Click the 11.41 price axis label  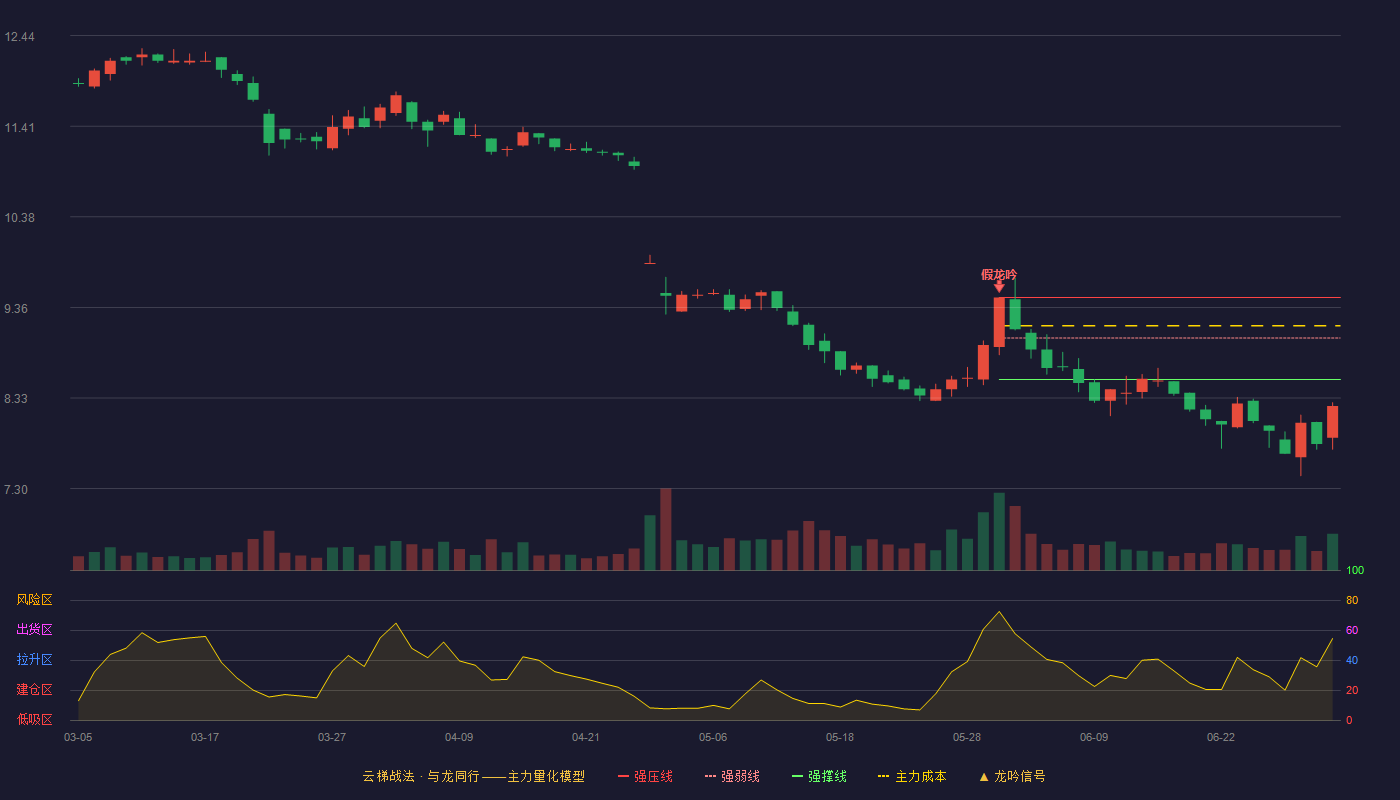[x=19, y=128]
